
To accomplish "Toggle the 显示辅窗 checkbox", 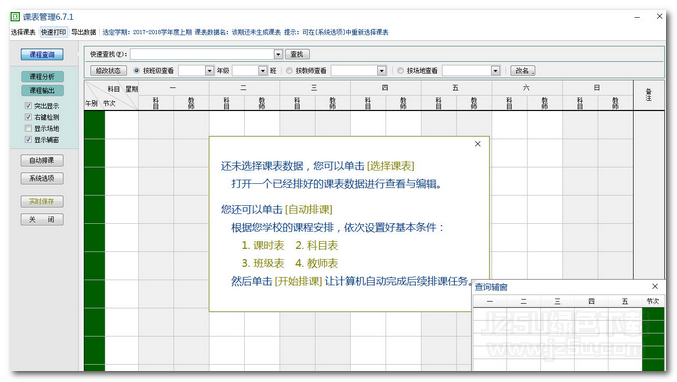I will click(x=28, y=139).
